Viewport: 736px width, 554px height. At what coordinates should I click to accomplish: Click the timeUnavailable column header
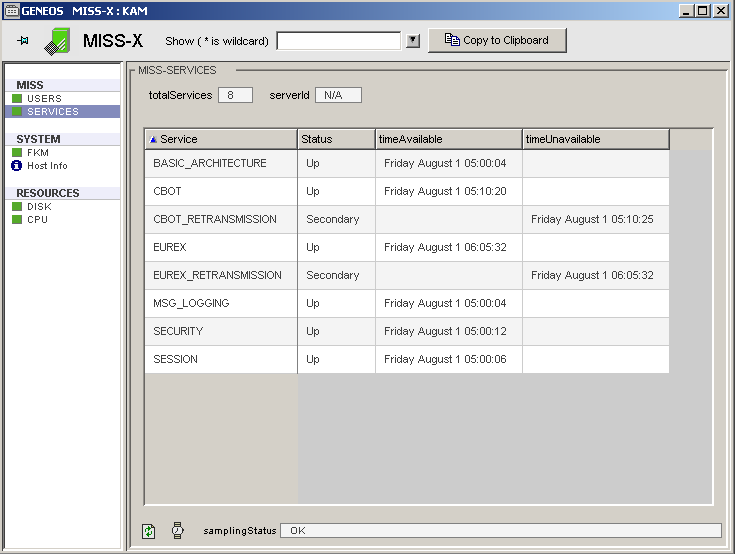[595, 139]
